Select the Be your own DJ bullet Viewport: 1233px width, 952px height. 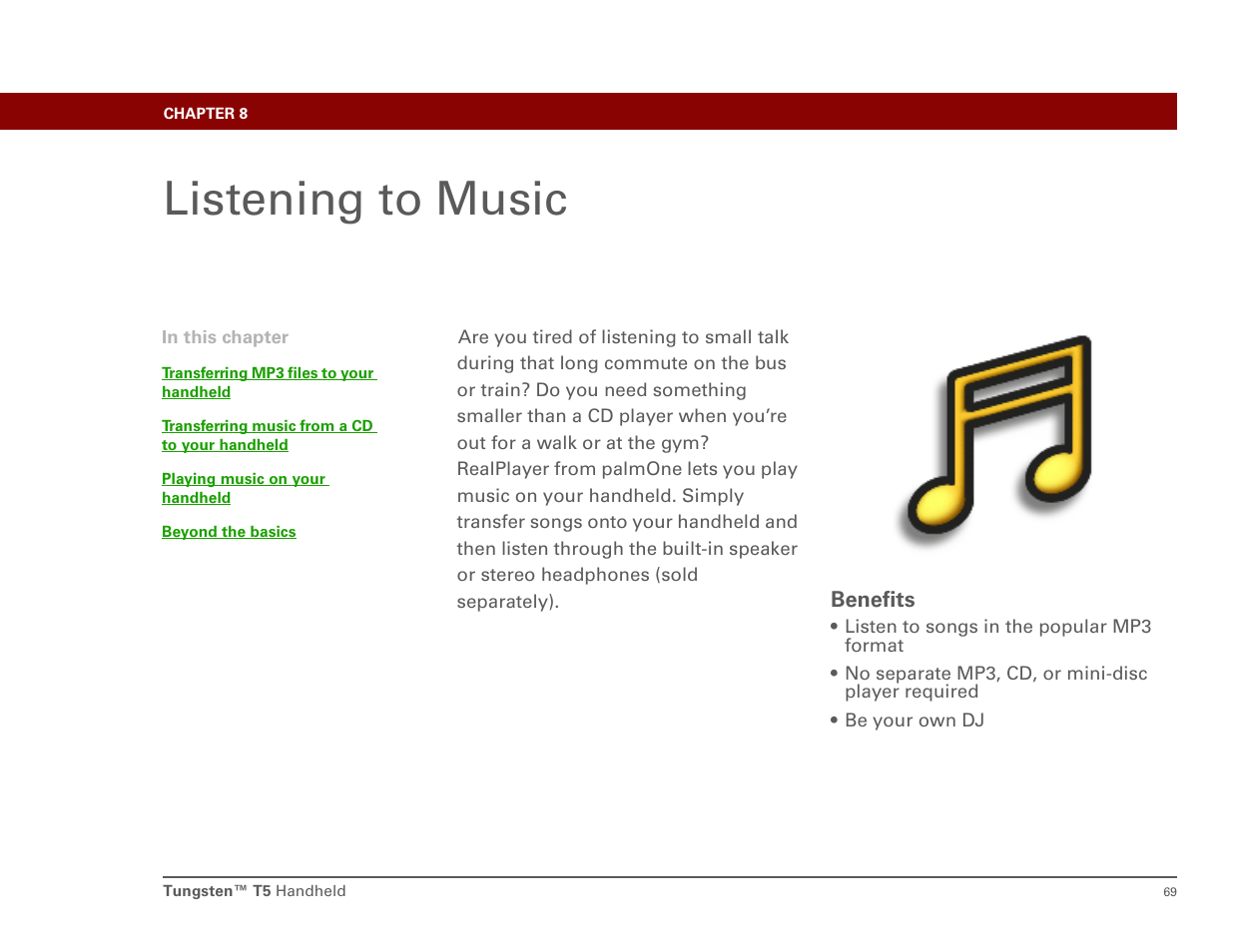pyautogui.click(x=914, y=720)
